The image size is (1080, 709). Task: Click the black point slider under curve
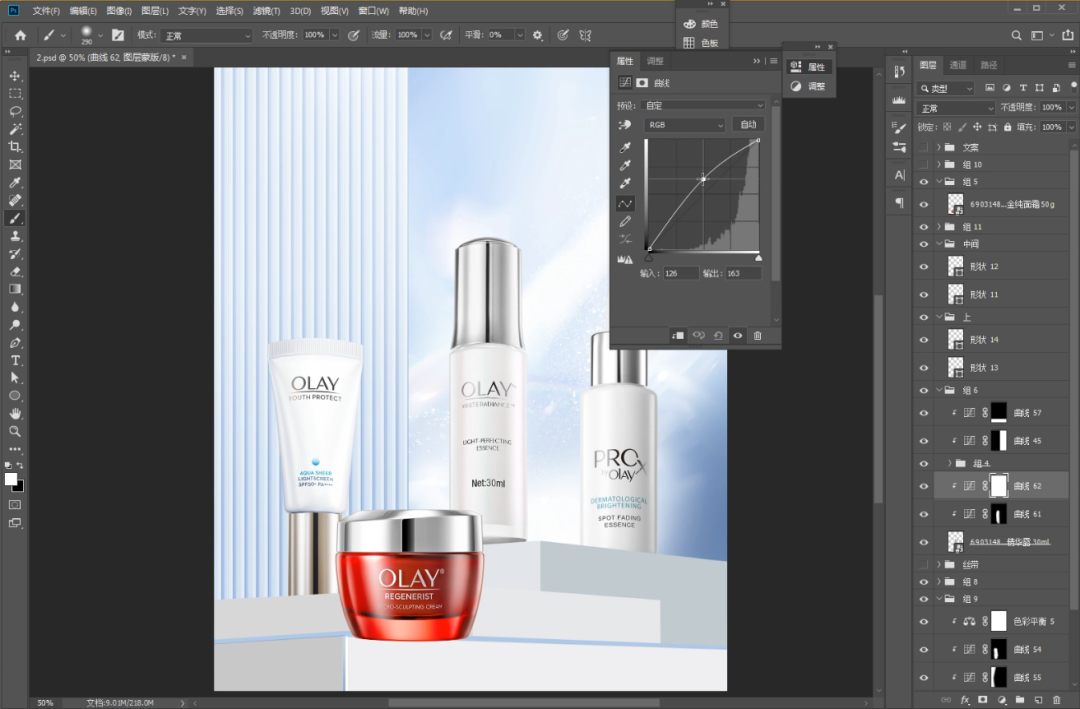tap(648, 258)
